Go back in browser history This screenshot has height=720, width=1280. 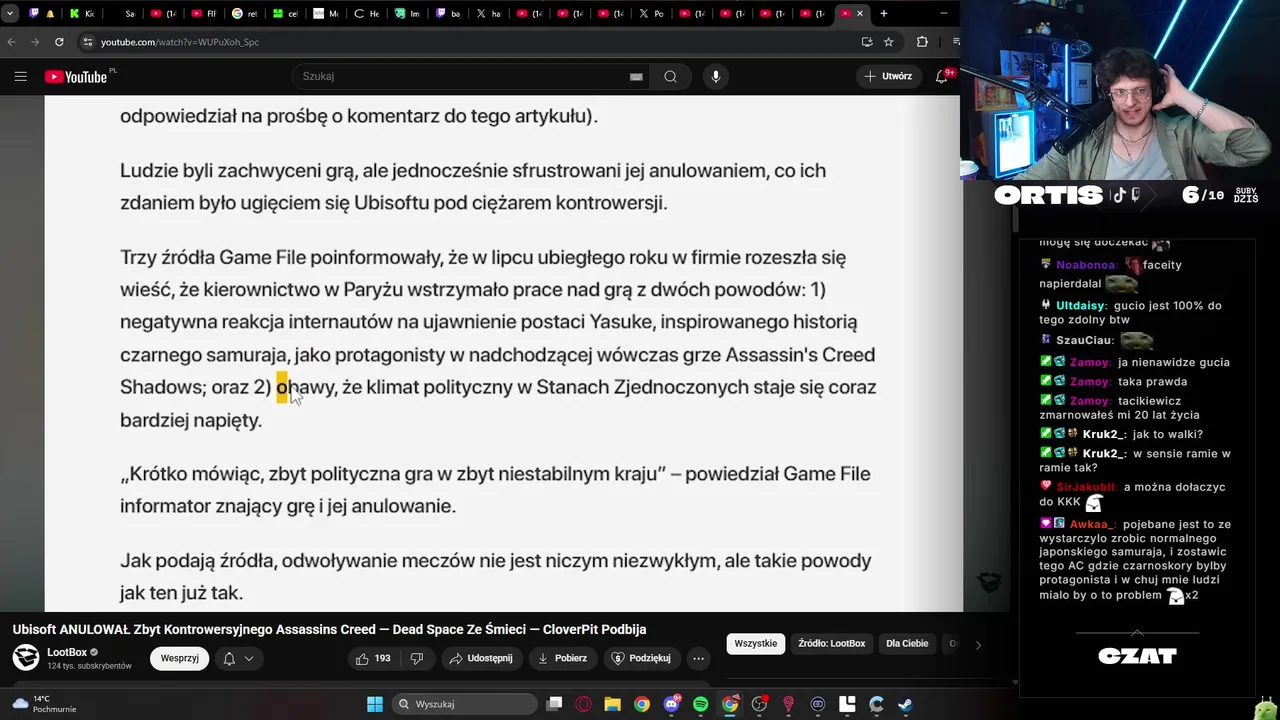pyautogui.click(x=11, y=42)
